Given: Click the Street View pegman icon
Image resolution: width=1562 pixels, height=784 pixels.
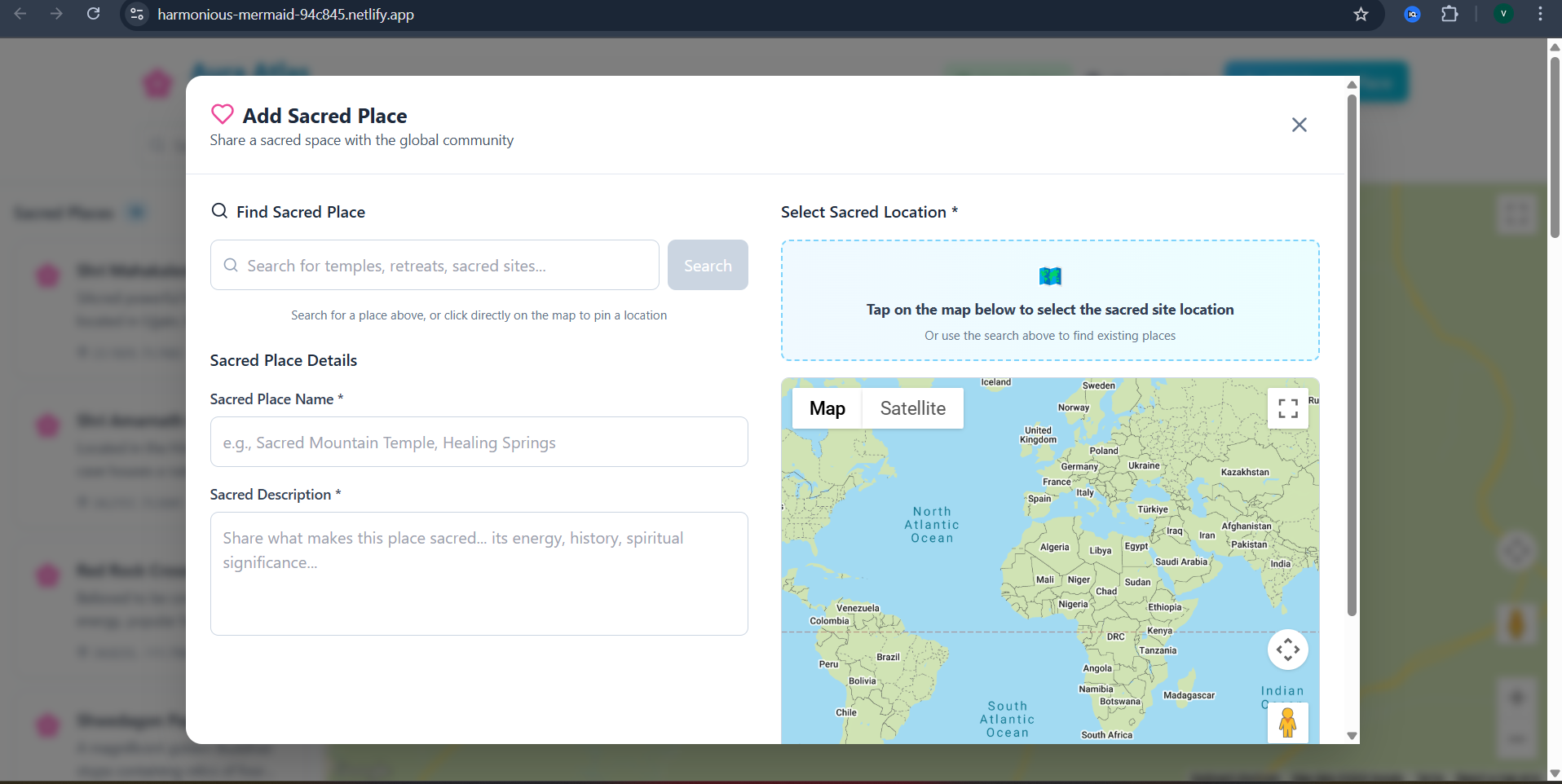Looking at the screenshot, I should click(x=1288, y=723).
